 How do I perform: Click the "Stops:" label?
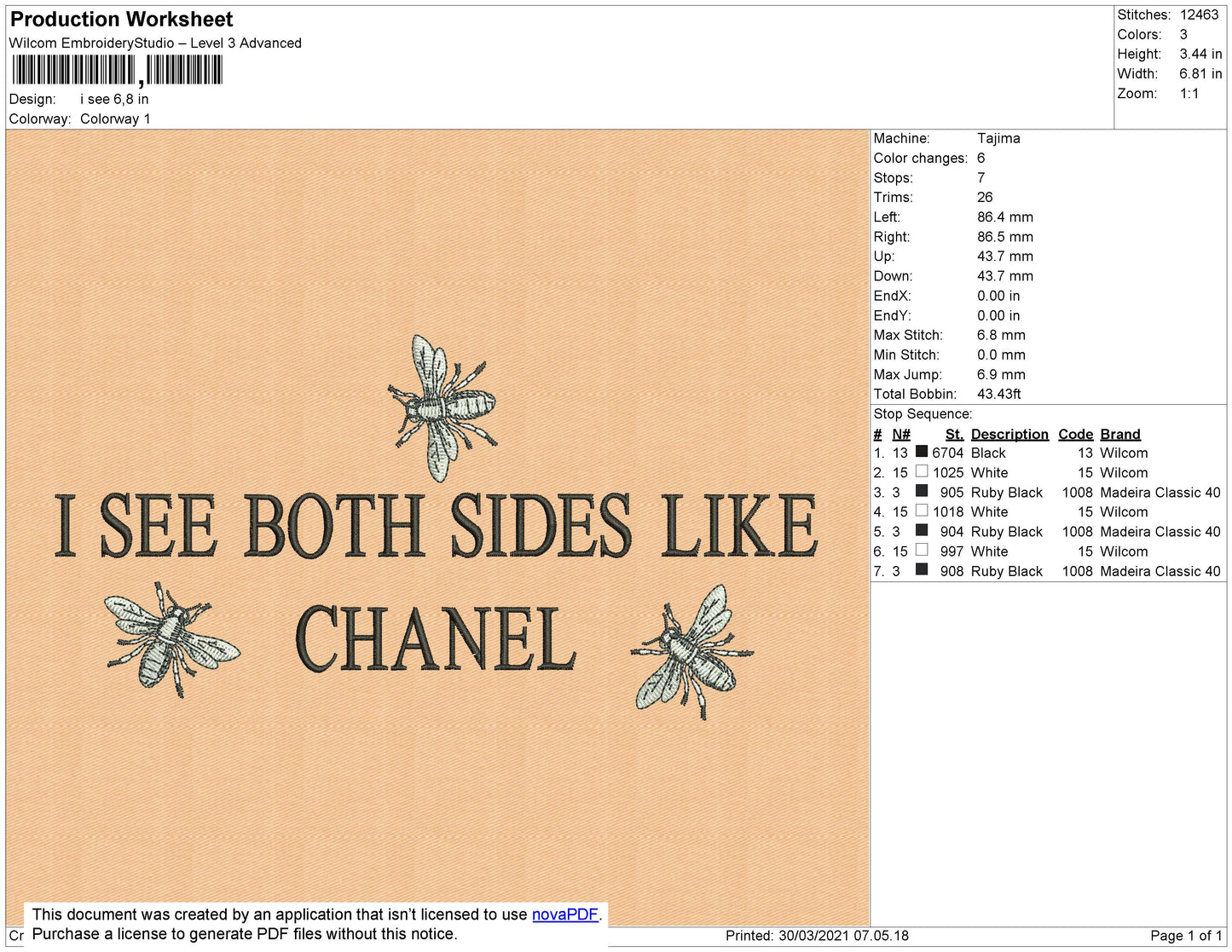click(x=893, y=178)
